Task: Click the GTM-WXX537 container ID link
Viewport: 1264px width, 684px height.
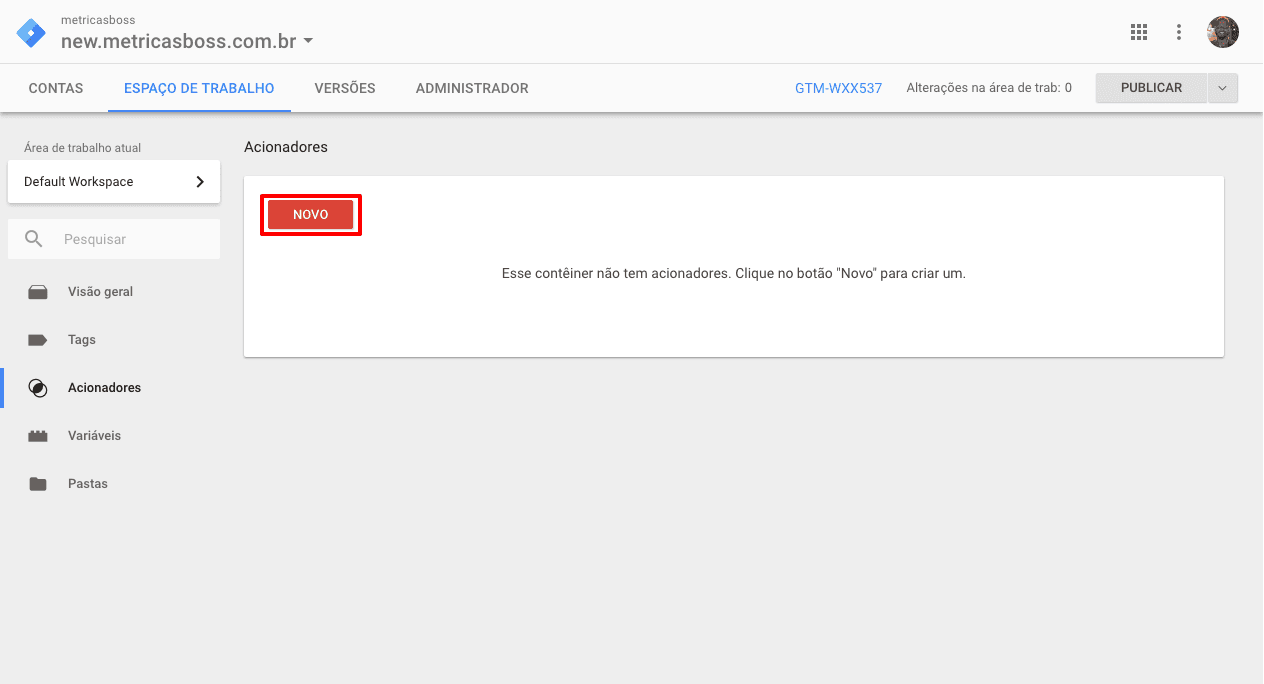Action: (x=838, y=88)
